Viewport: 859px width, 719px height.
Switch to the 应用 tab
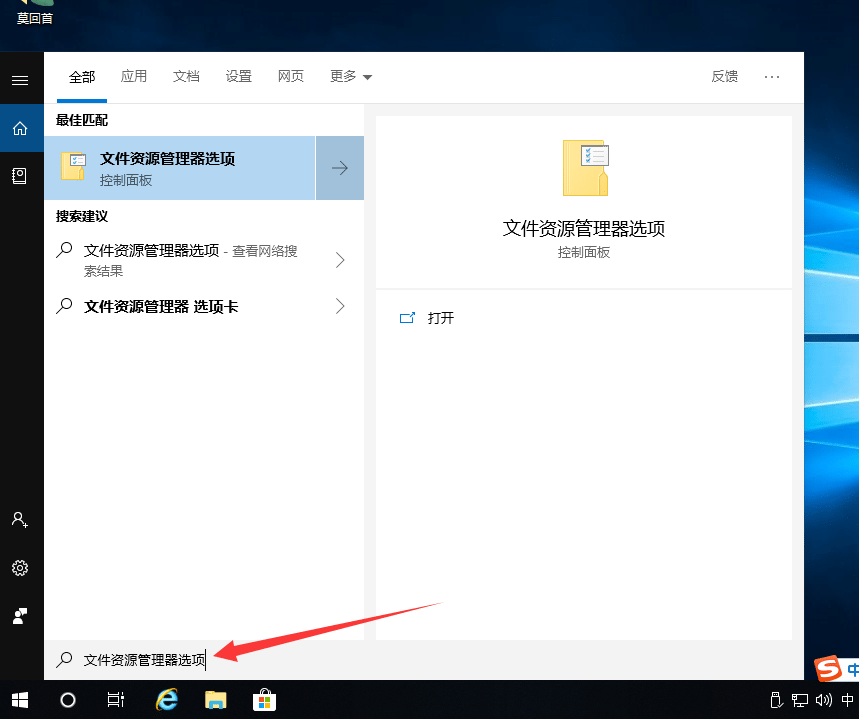(x=134, y=76)
